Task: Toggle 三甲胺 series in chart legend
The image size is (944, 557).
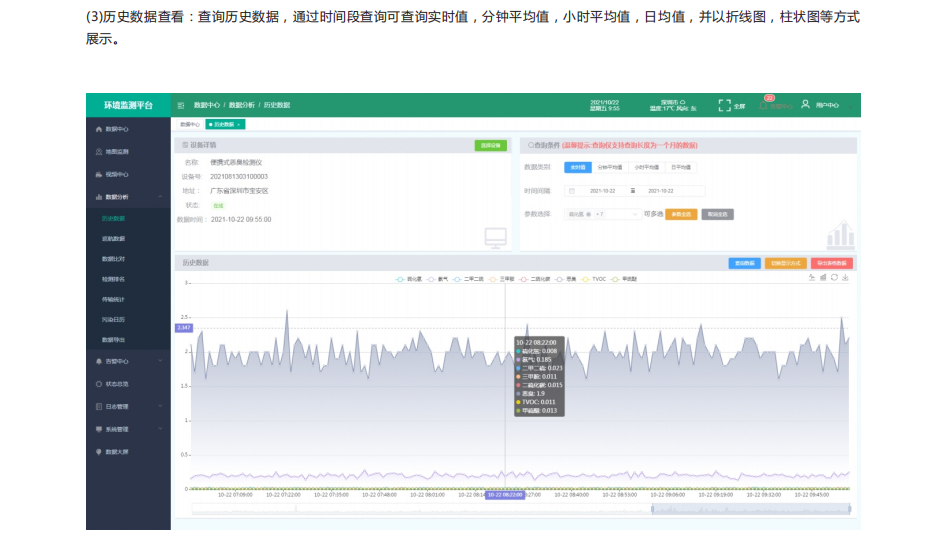Action: pos(502,279)
